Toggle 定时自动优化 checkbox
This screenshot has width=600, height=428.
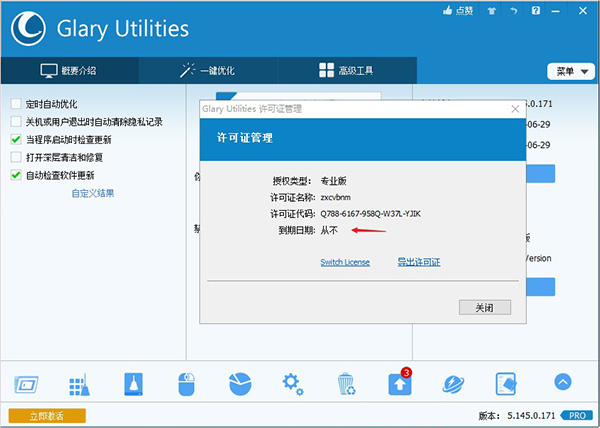(x=16, y=104)
